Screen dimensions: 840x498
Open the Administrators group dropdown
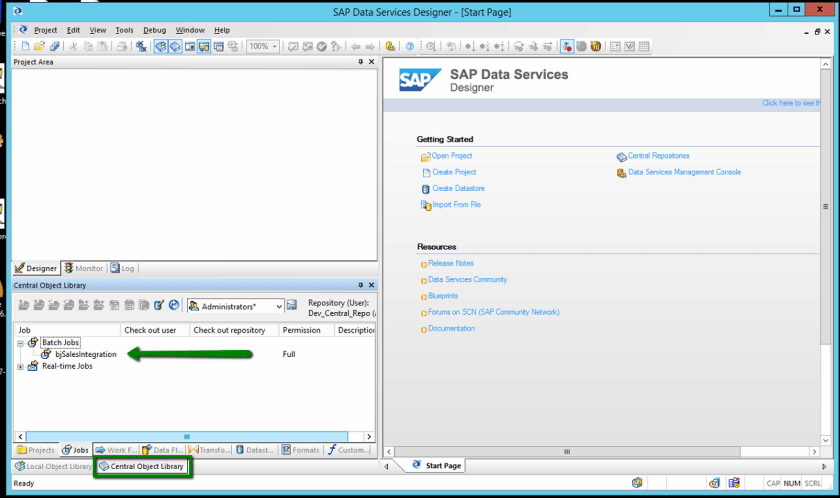pyautogui.click(x=277, y=307)
